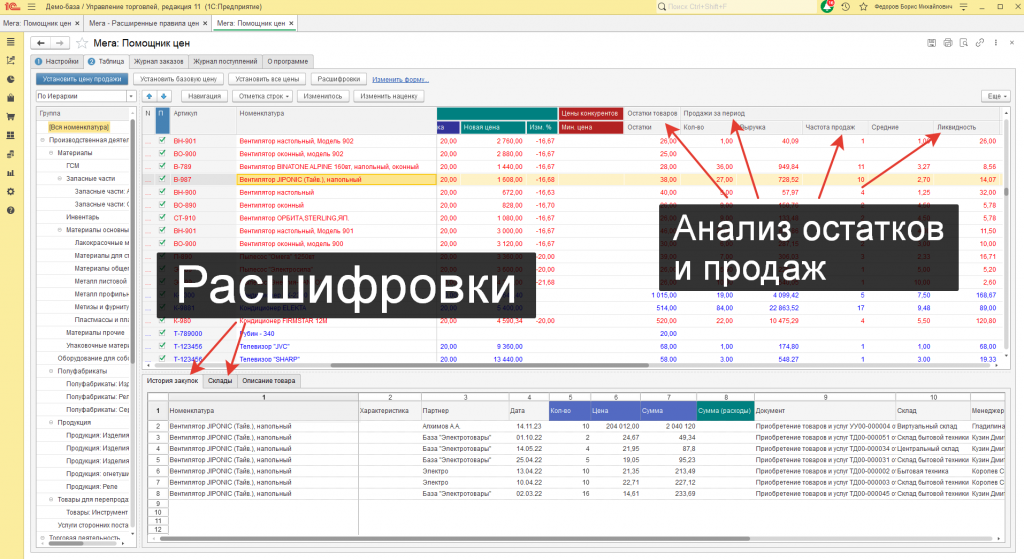1024x559 pixels.
Task: Collapse the Материалы tree node
Action: pos(52,153)
